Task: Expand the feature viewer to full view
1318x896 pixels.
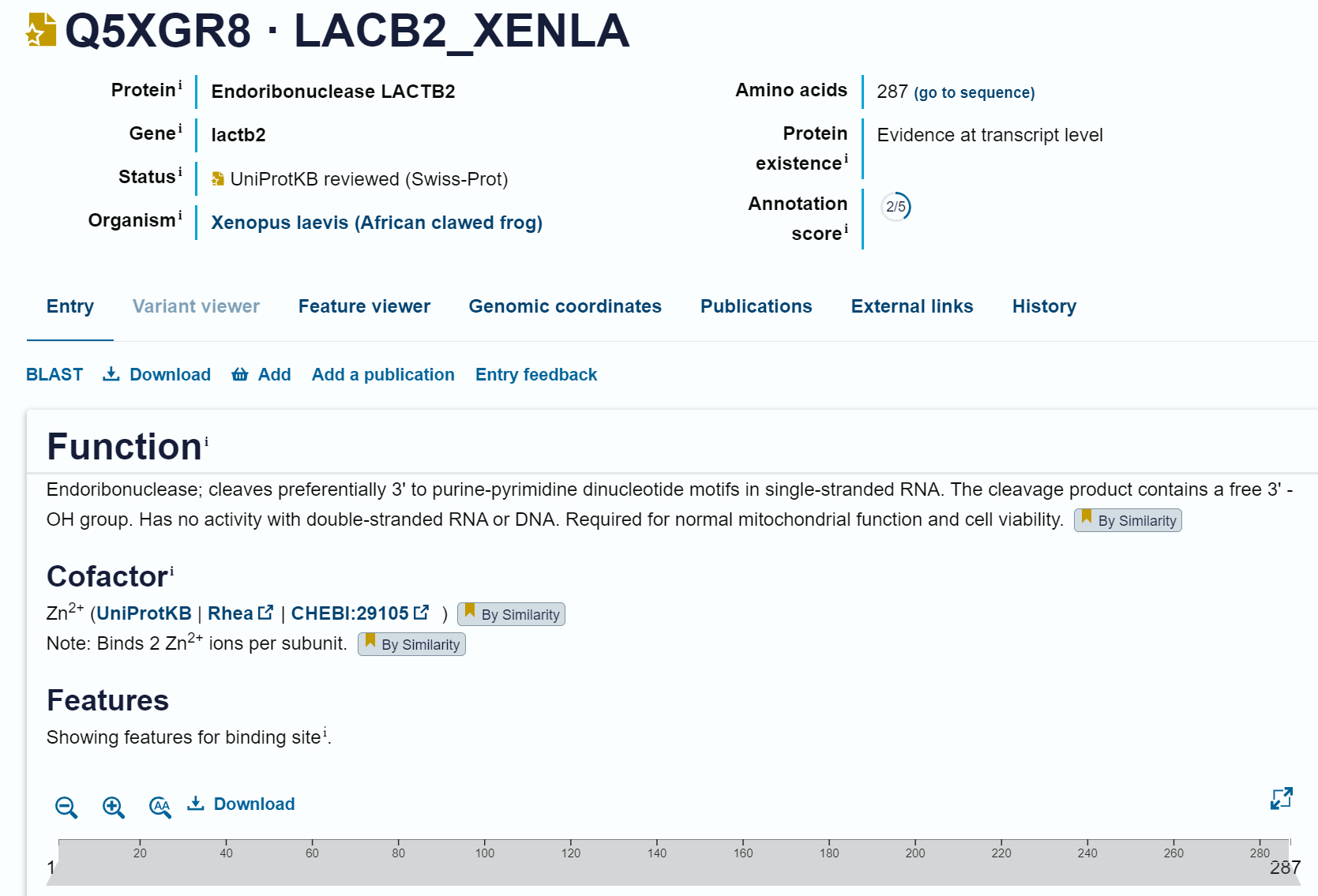Action: [1282, 798]
